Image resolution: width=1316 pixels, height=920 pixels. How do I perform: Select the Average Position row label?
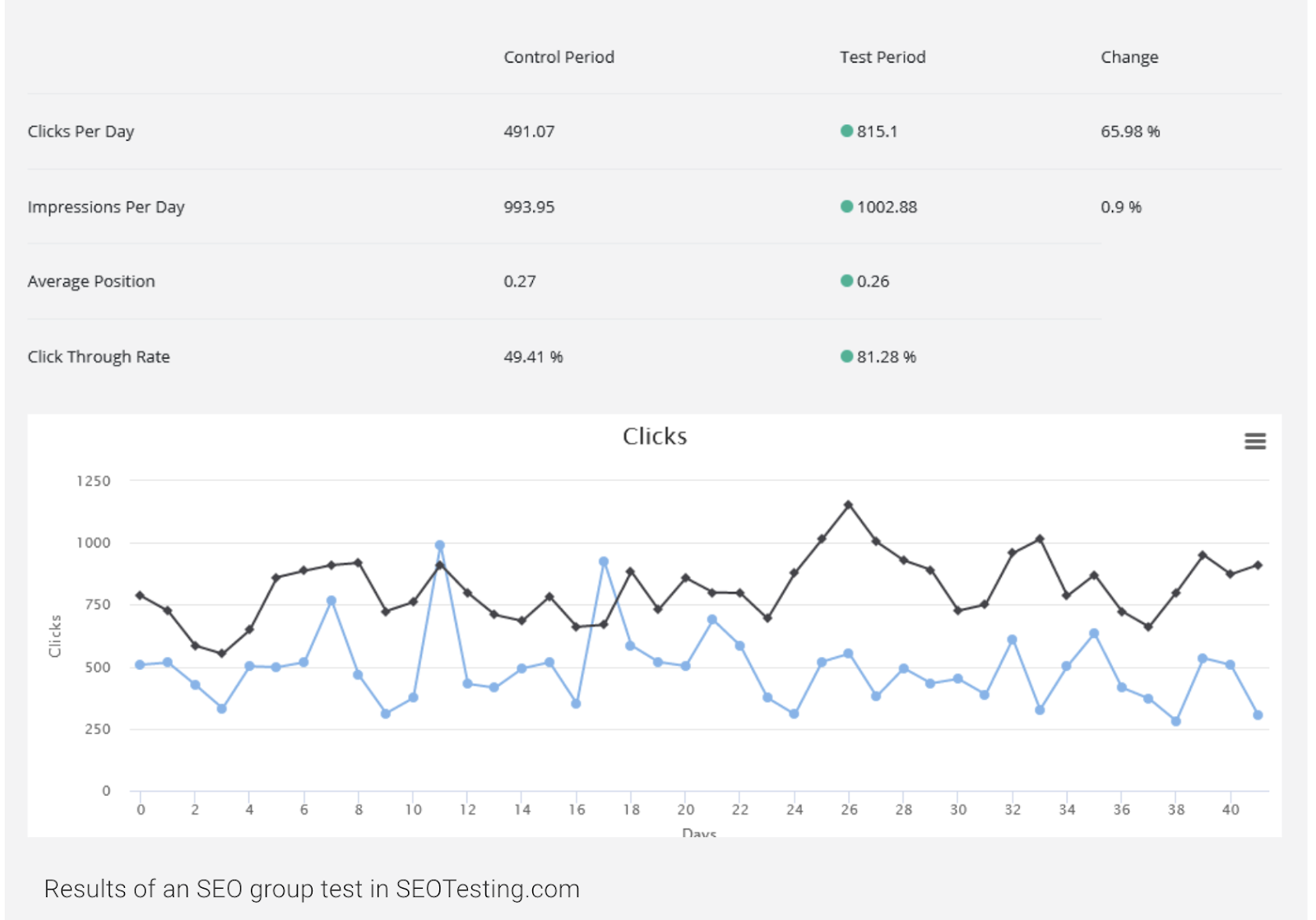[x=91, y=281]
